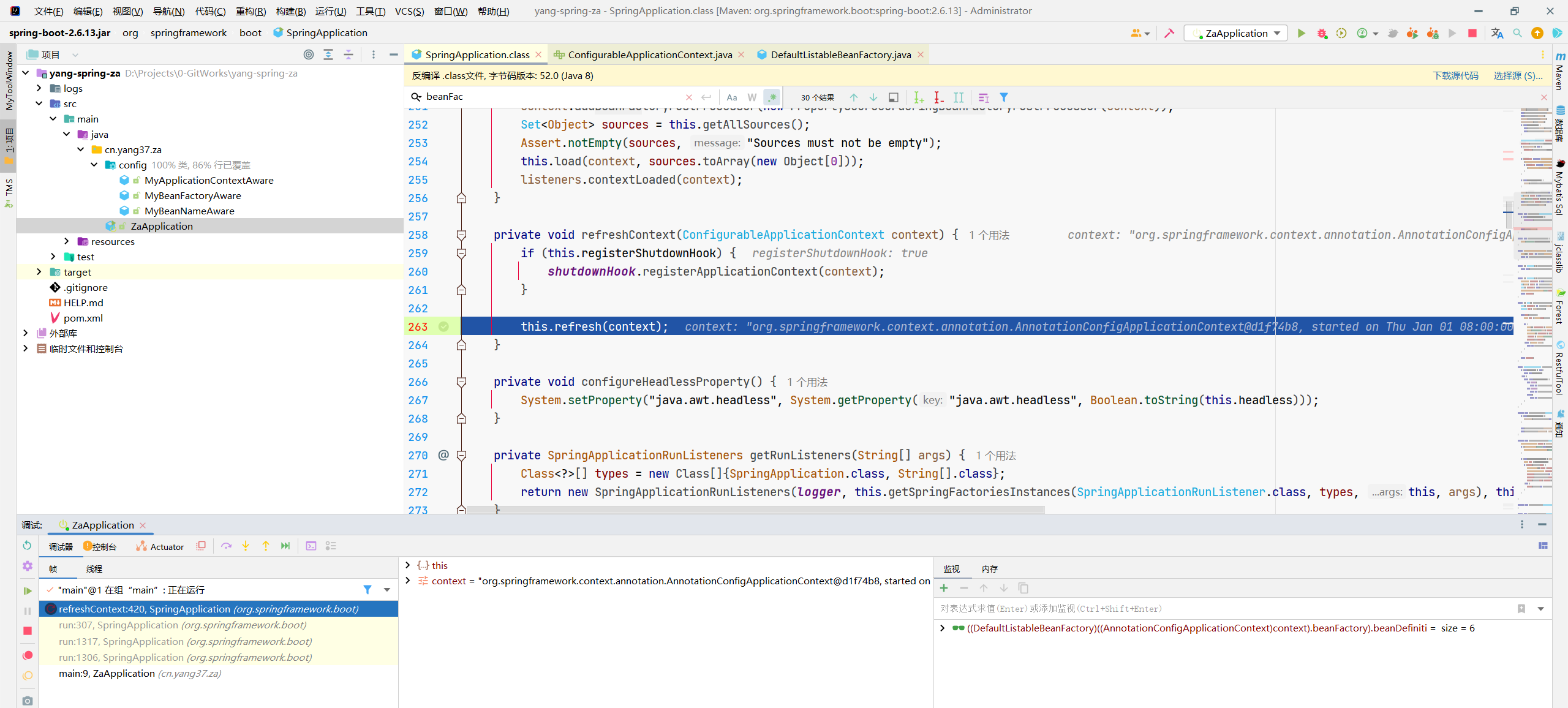Collapse all in project panel
The height and width of the screenshot is (708, 1568).
point(349,55)
